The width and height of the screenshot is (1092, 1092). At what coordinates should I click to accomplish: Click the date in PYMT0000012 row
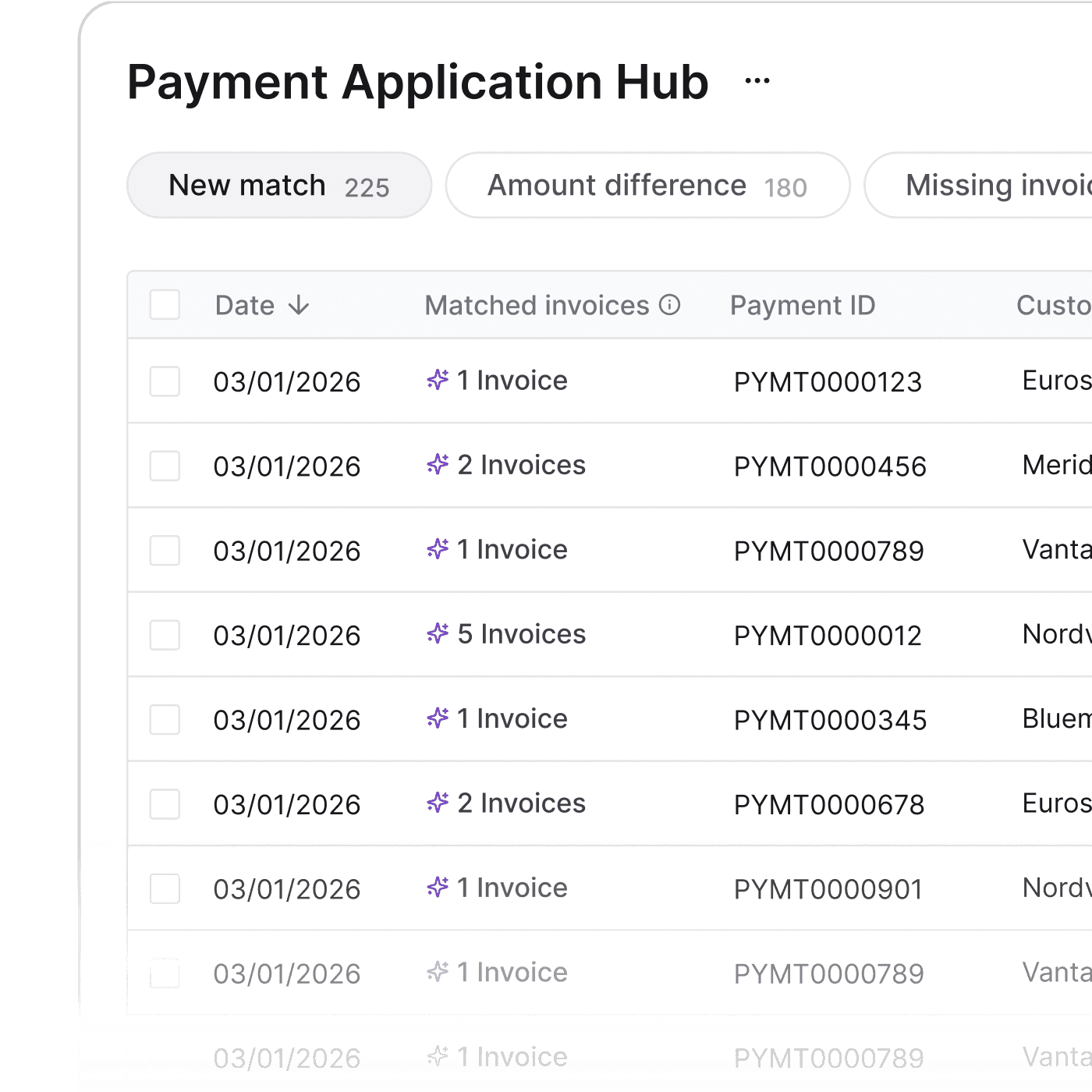[x=287, y=636]
